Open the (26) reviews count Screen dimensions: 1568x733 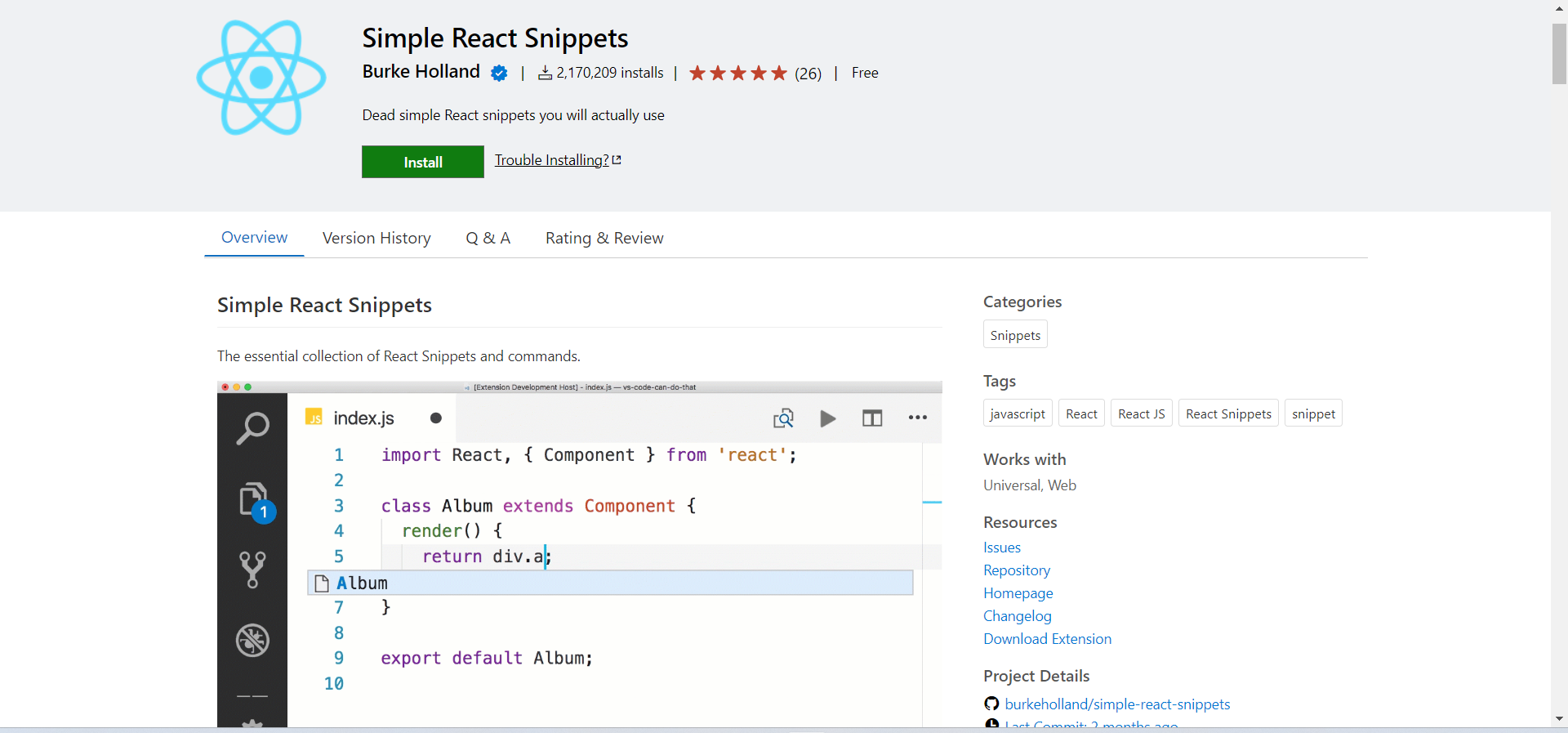click(x=808, y=74)
